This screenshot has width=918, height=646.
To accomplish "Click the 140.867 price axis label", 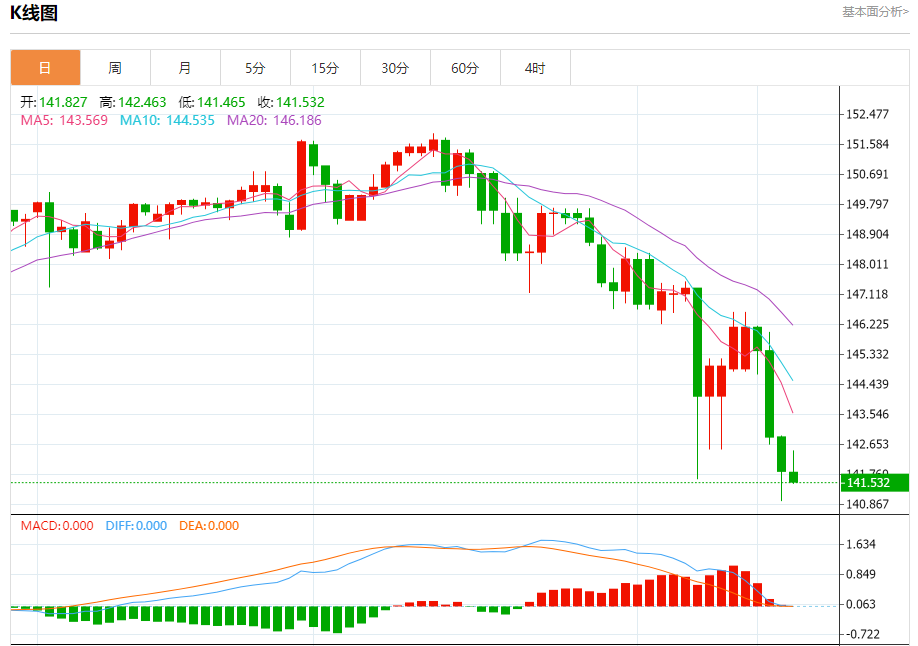I will [x=868, y=504].
